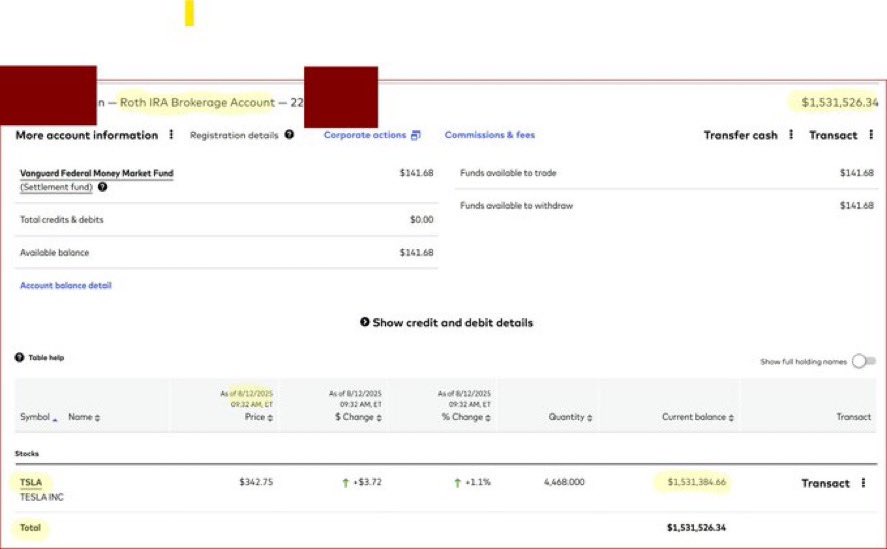Sort holdings by Quantity column

tap(569, 417)
